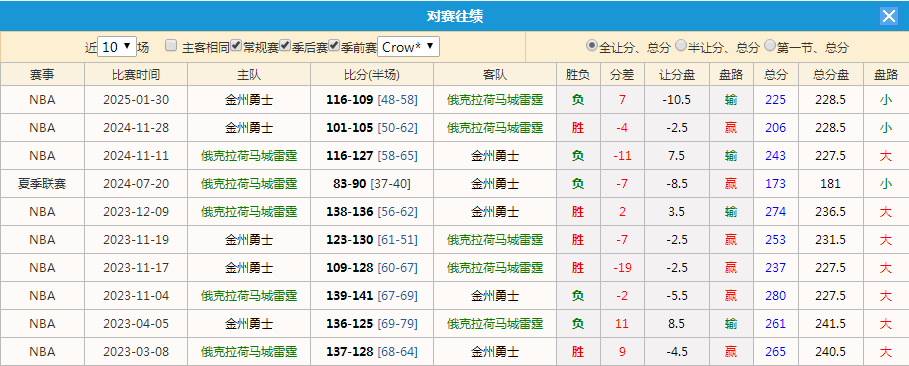The image size is (909, 366).
Task: Click home team 俄克拉荷马城雷霆 in 2024-11-11 row
Action: click(249, 155)
